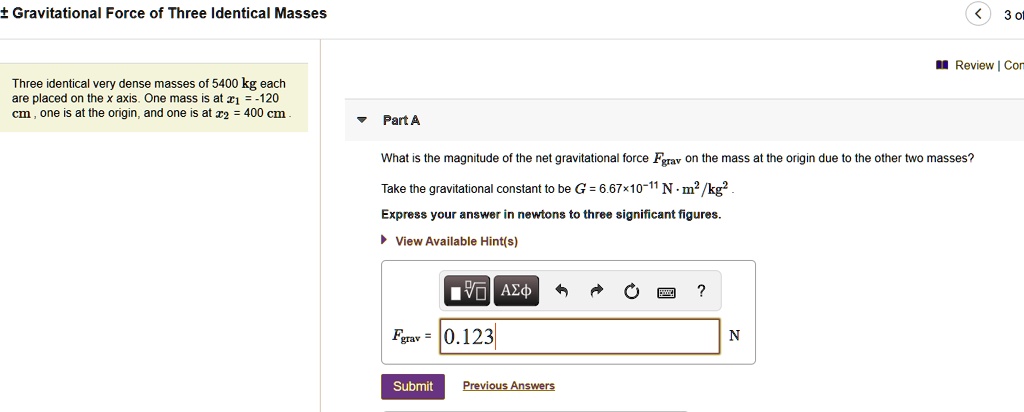Click the Fgrav answer input field
This screenshot has height=412, width=1024.
pyautogui.click(x=580, y=336)
